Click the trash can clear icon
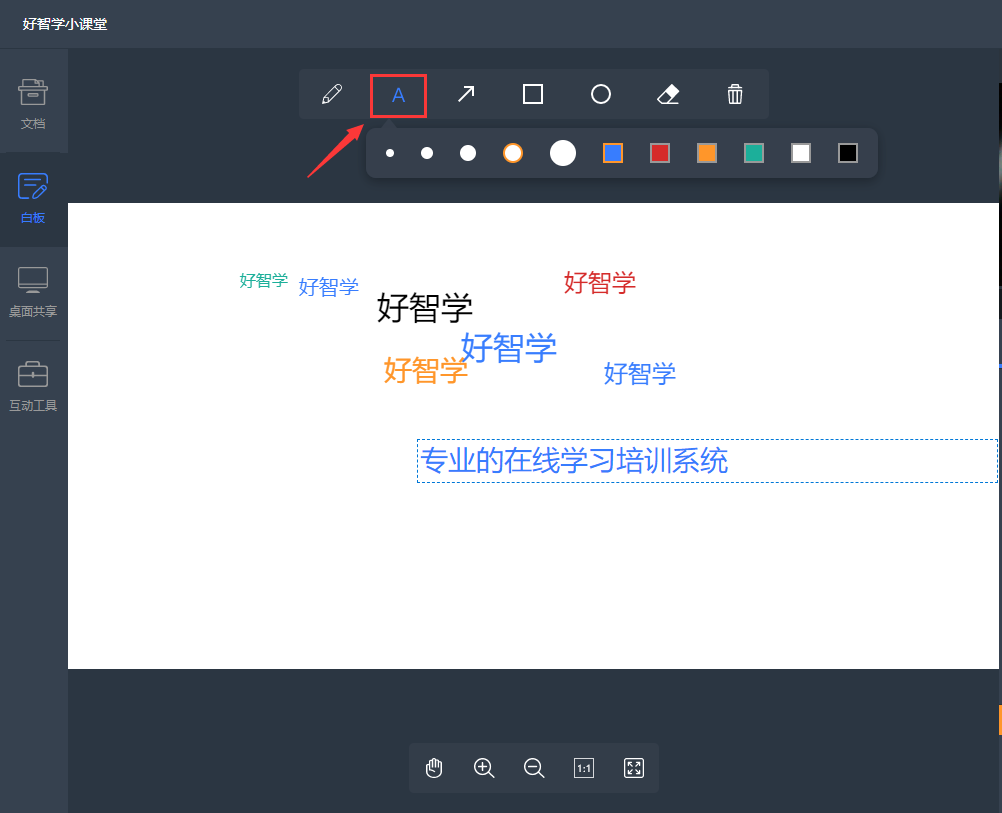1002x813 pixels. (735, 95)
